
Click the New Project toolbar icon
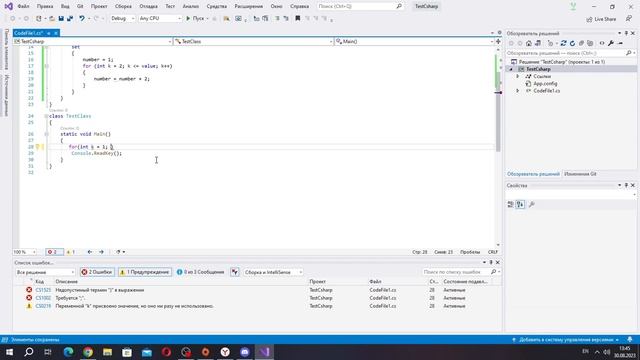pos(39,18)
